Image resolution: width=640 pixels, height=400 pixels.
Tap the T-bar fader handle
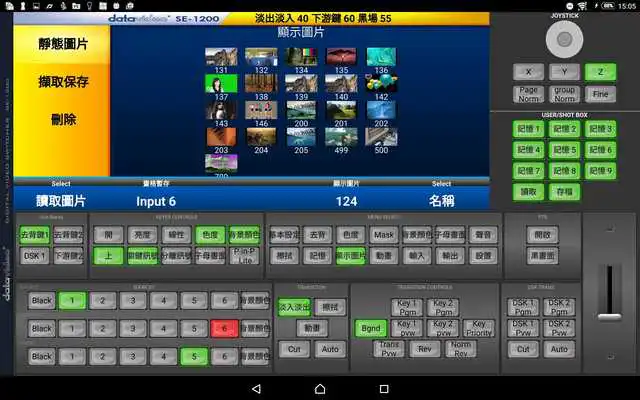pos(609,317)
